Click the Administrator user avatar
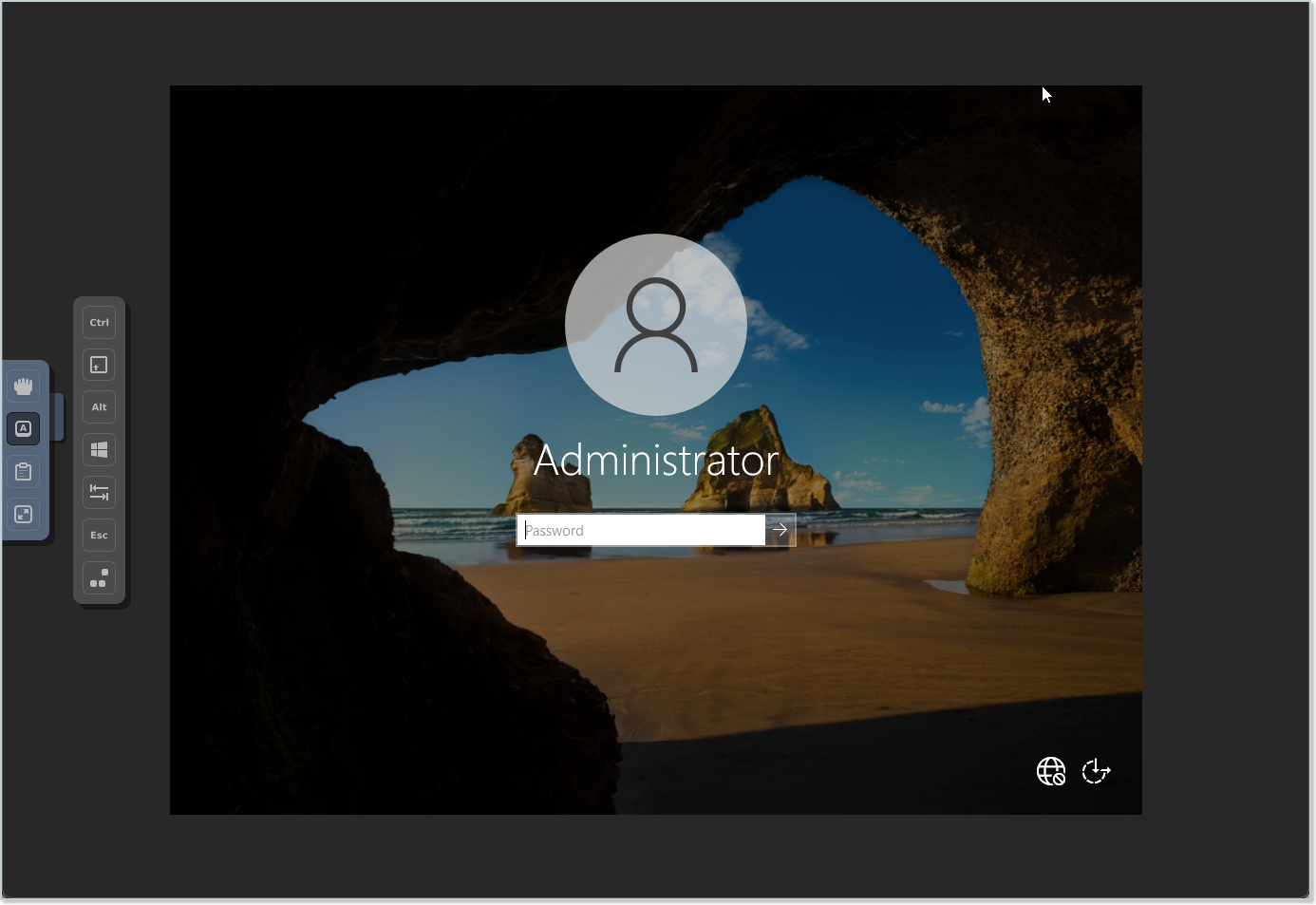 (x=656, y=325)
